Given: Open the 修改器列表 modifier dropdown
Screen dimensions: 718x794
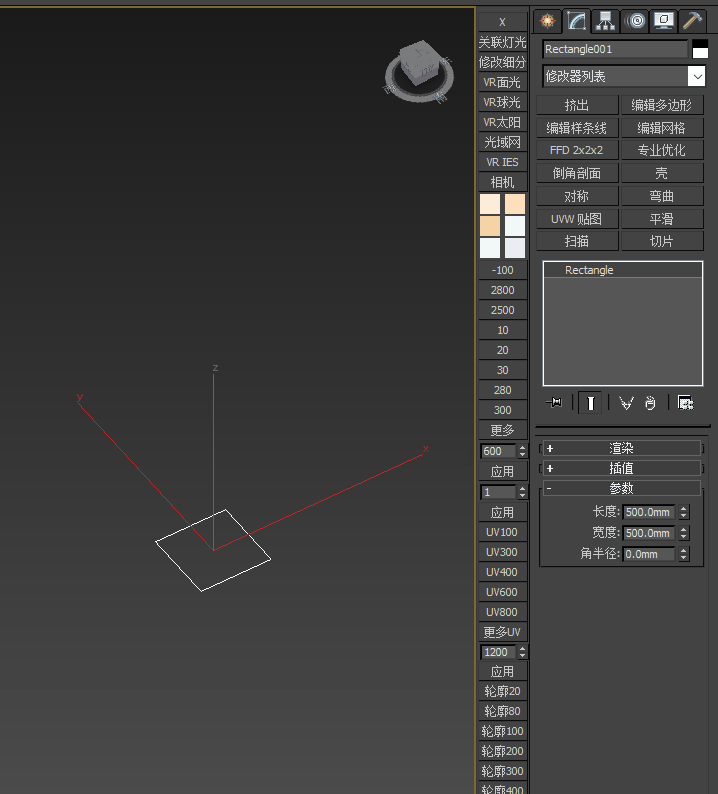Looking at the screenshot, I should coord(623,76).
